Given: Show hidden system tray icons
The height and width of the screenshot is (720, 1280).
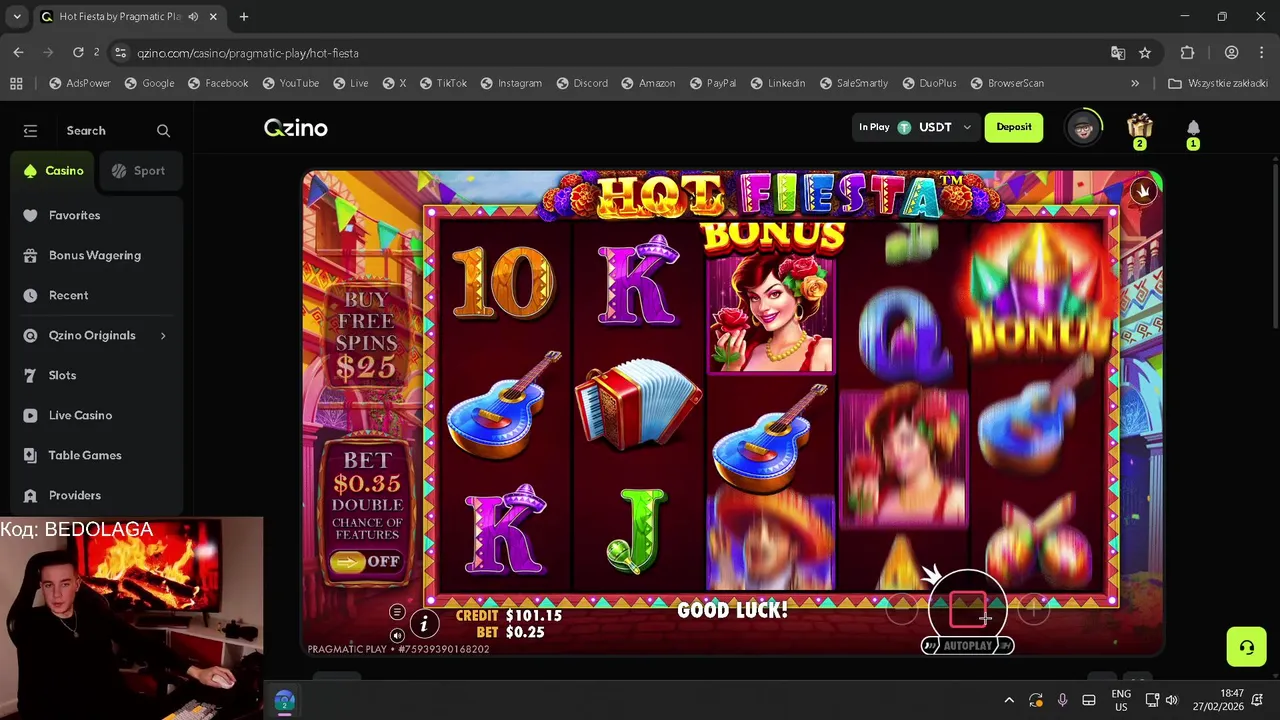Looking at the screenshot, I should tap(1009, 700).
